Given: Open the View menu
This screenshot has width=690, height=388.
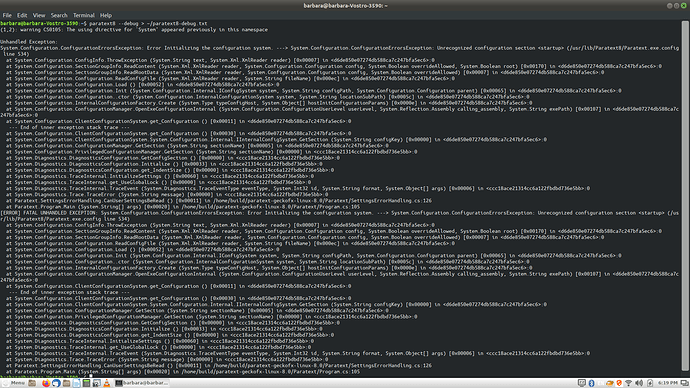Looking at the screenshot, I should coord(39,15).
